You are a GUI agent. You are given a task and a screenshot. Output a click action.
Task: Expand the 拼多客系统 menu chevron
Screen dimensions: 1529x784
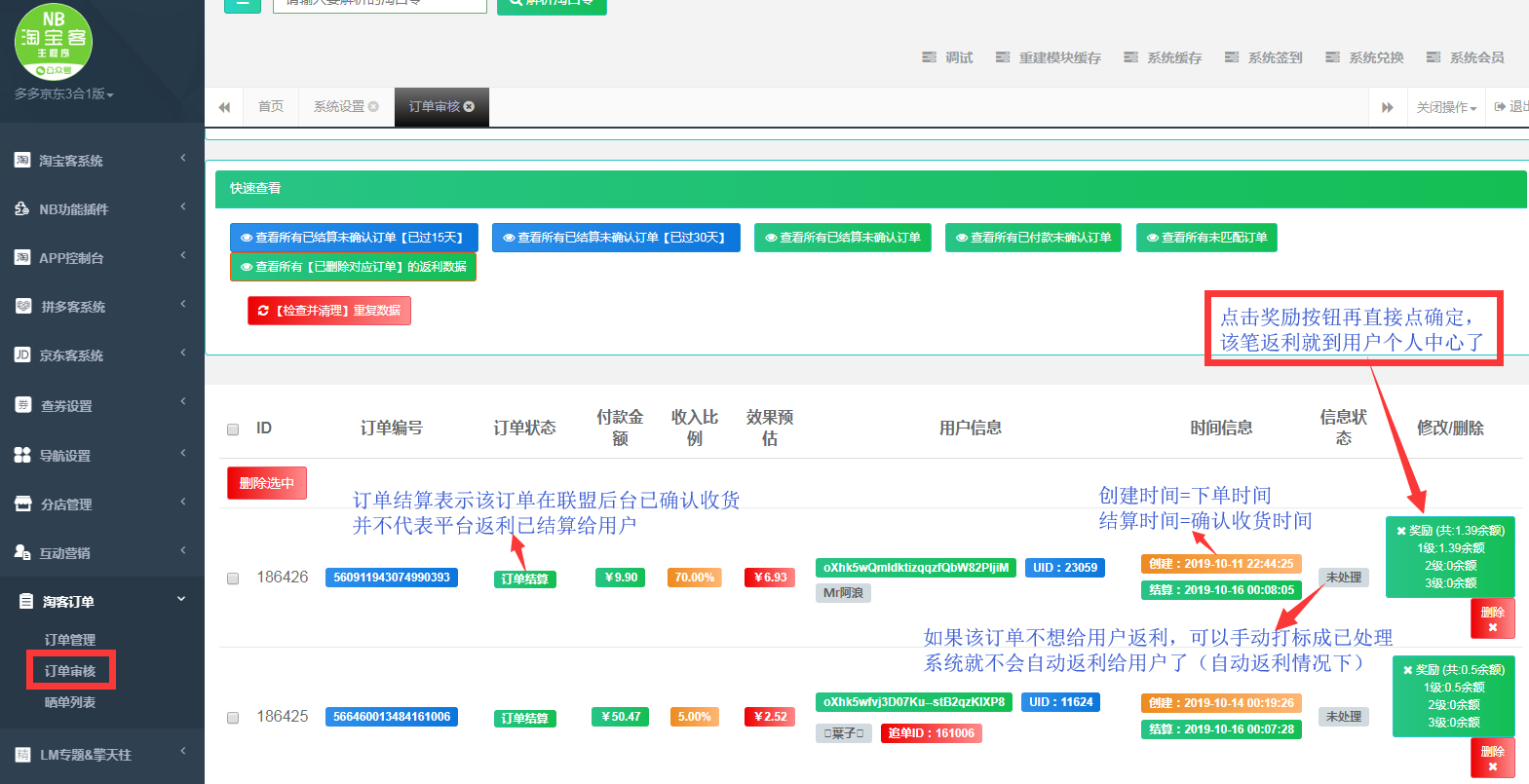click(182, 304)
